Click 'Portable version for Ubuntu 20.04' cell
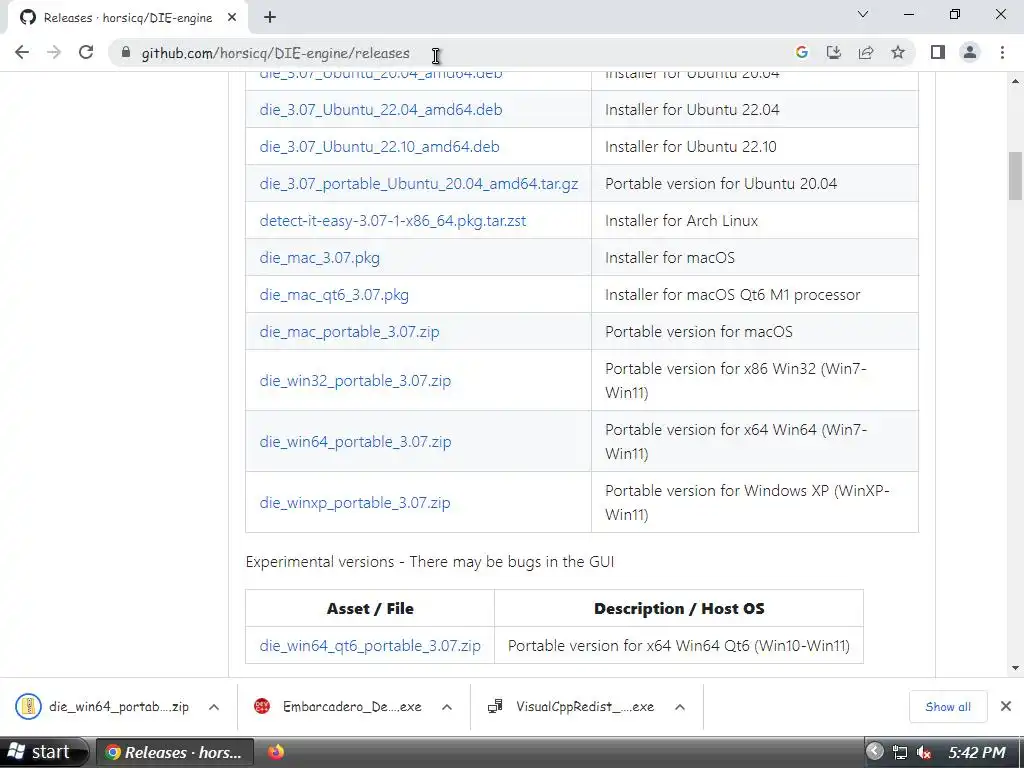 click(x=755, y=184)
